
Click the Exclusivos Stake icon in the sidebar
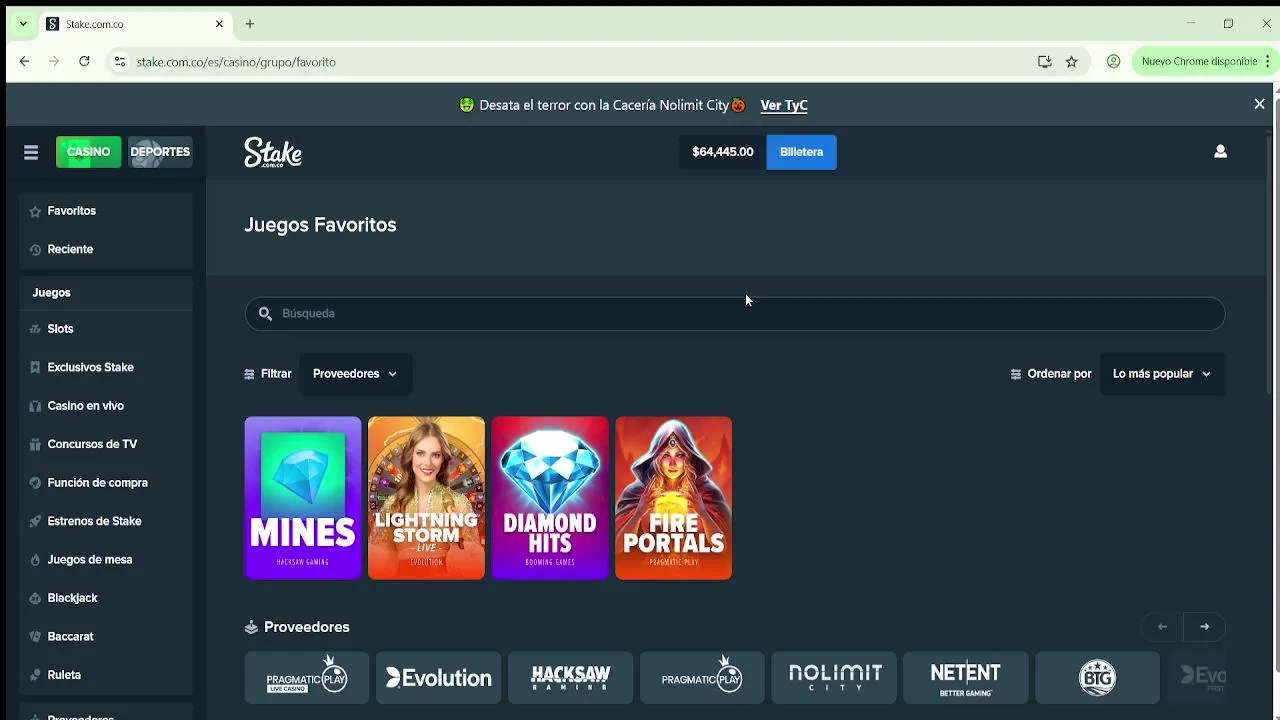pyautogui.click(x=35, y=368)
